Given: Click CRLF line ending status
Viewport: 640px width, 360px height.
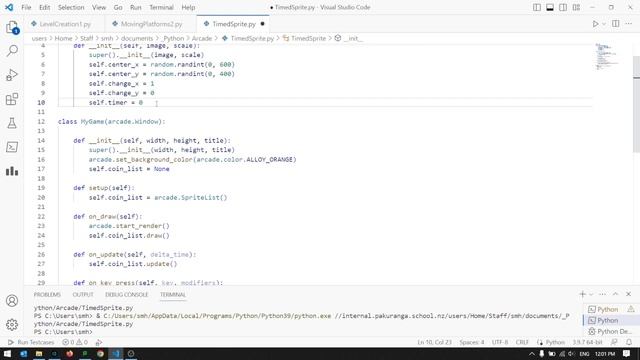Looking at the screenshot, I should [x=522, y=342].
